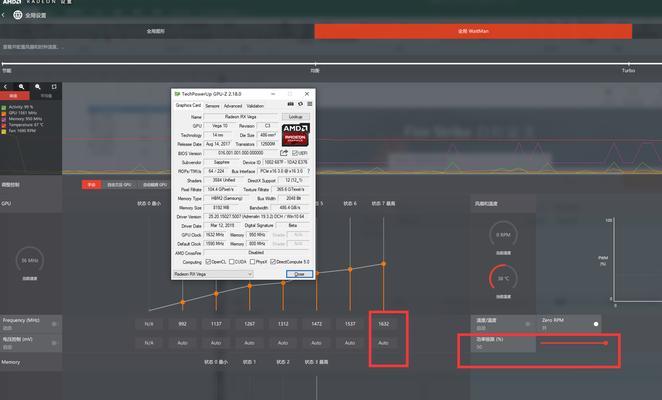Select the middle balanced point on profile slider
Screen dimensions: 662x400
(315, 64)
